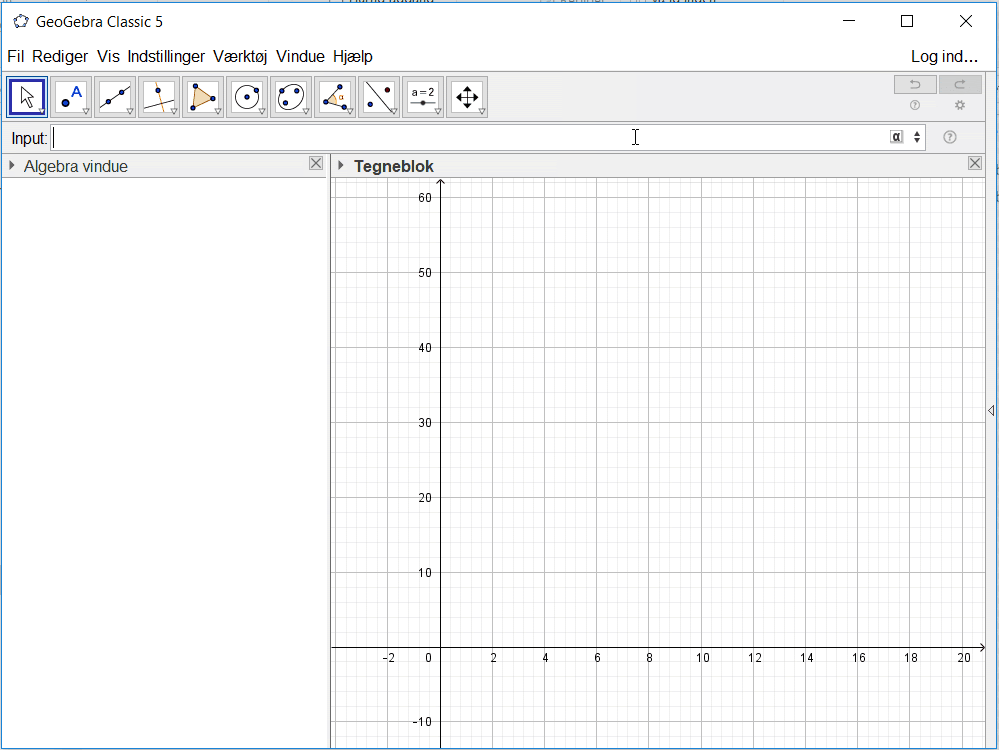Open Line tool submenu arrow
This screenshot has height=750, width=999.
click(x=130, y=112)
